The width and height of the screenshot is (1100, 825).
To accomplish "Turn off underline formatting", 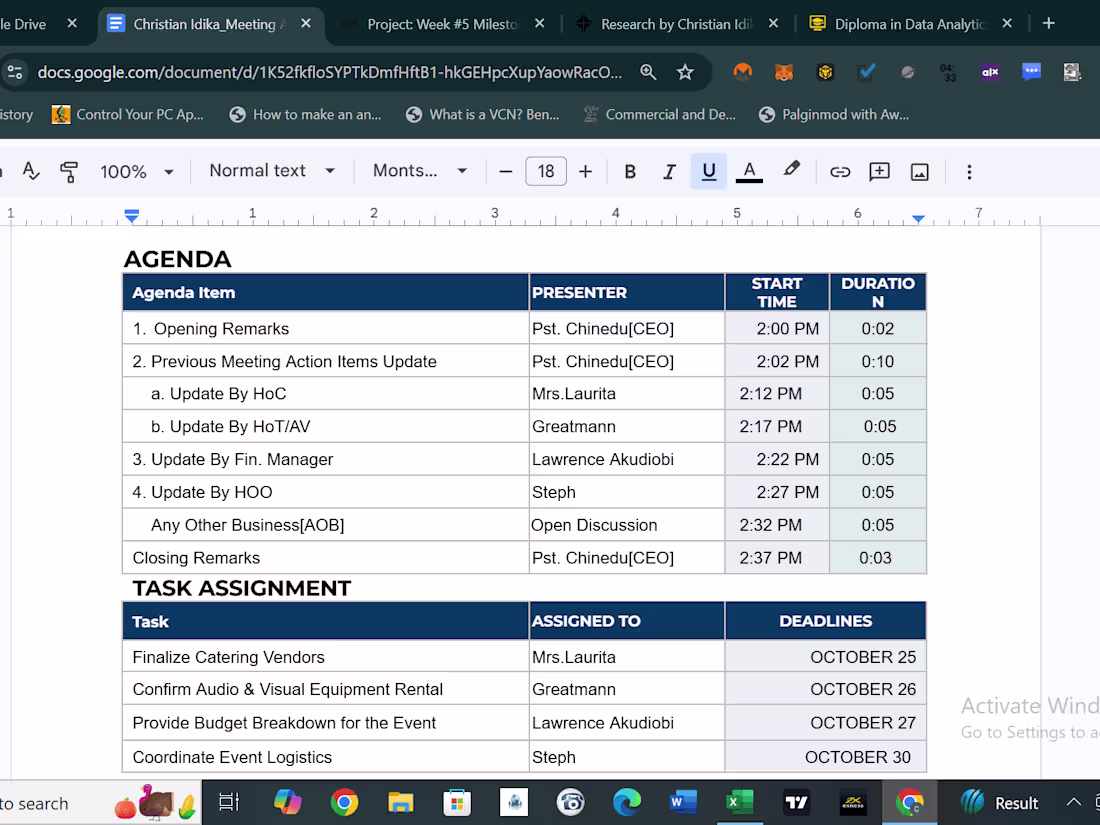I will pos(709,172).
